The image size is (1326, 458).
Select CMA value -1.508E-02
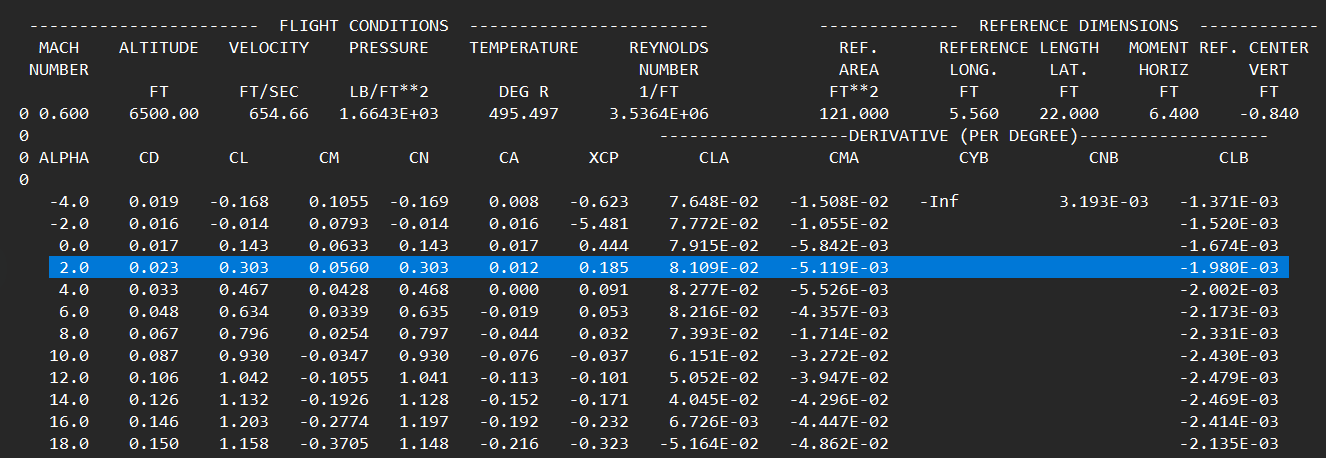[839, 202]
